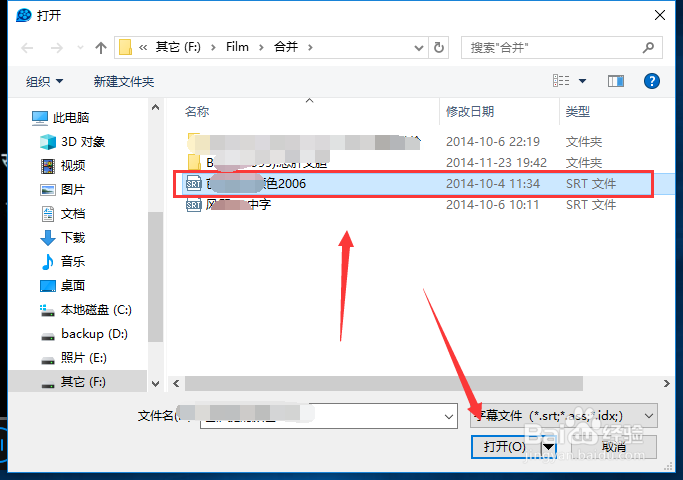Click the Back navigation arrow
This screenshot has width=683, height=480.
pos(27,47)
